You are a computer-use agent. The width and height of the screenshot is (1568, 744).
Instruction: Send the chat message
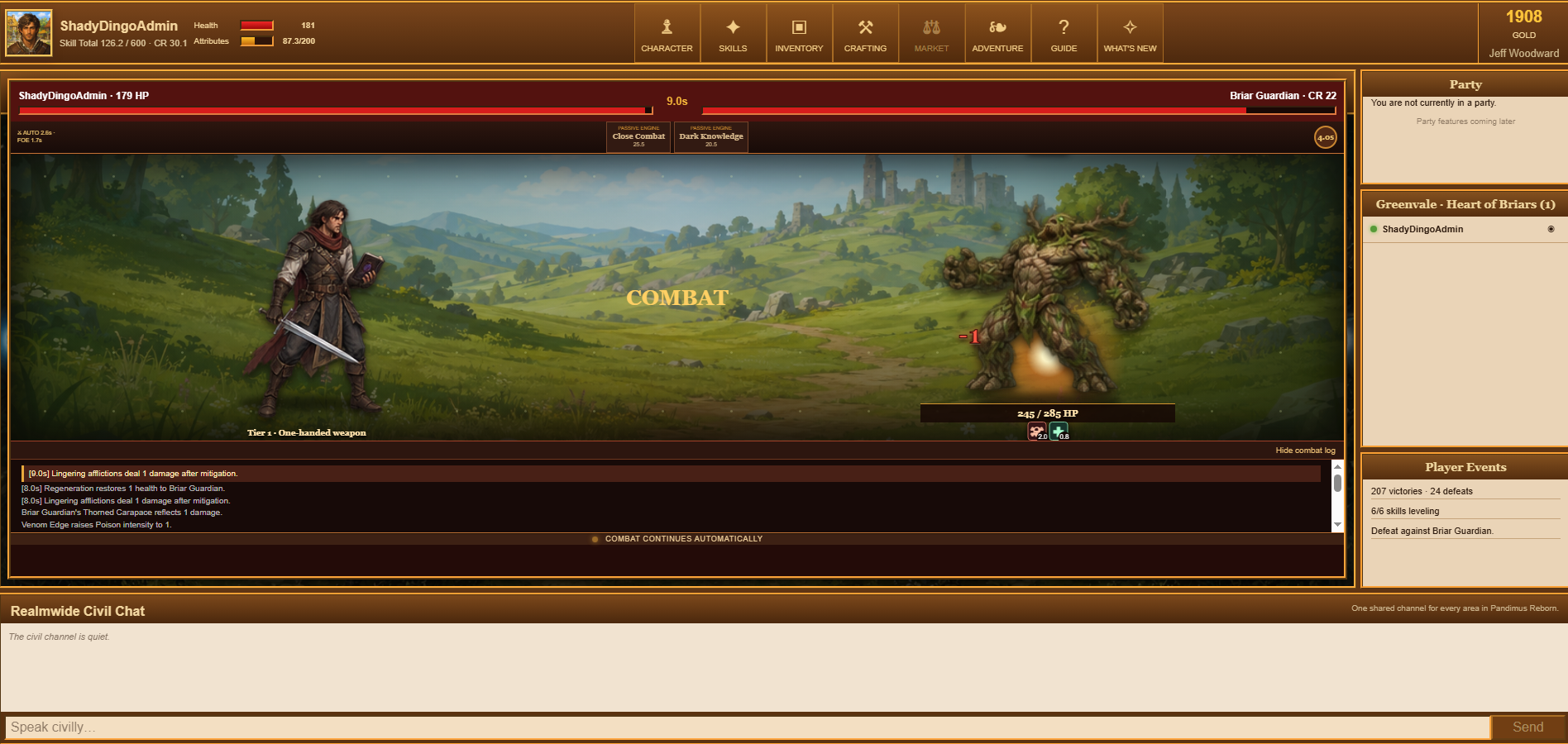[1527, 727]
